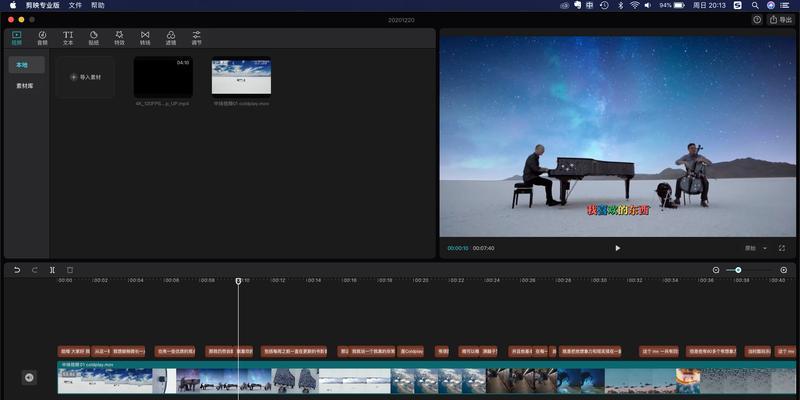Select the subtitle clip containing 'Coldplay'
The width and height of the screenshot is (800, 400).
pyautogui.click(x=410, y=352)
